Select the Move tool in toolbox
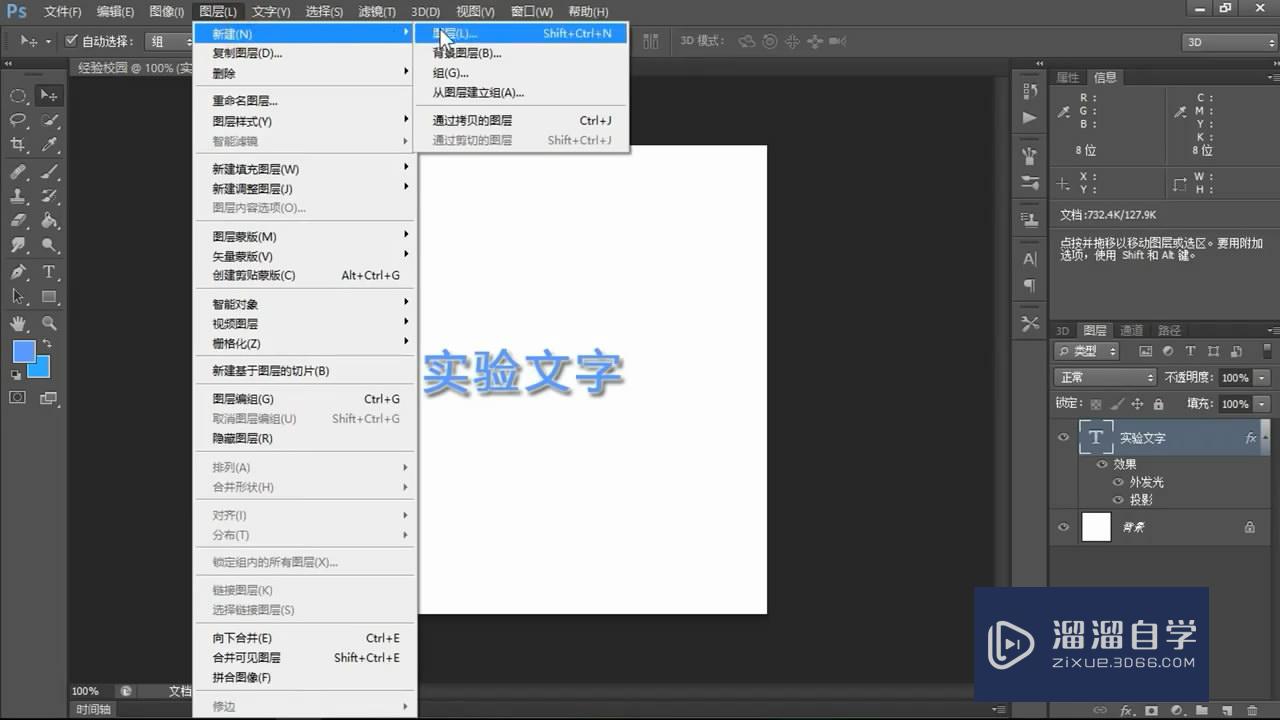The height and width of the screenshot is (720, 1280). pyautogui.click(x=49, y=96)
